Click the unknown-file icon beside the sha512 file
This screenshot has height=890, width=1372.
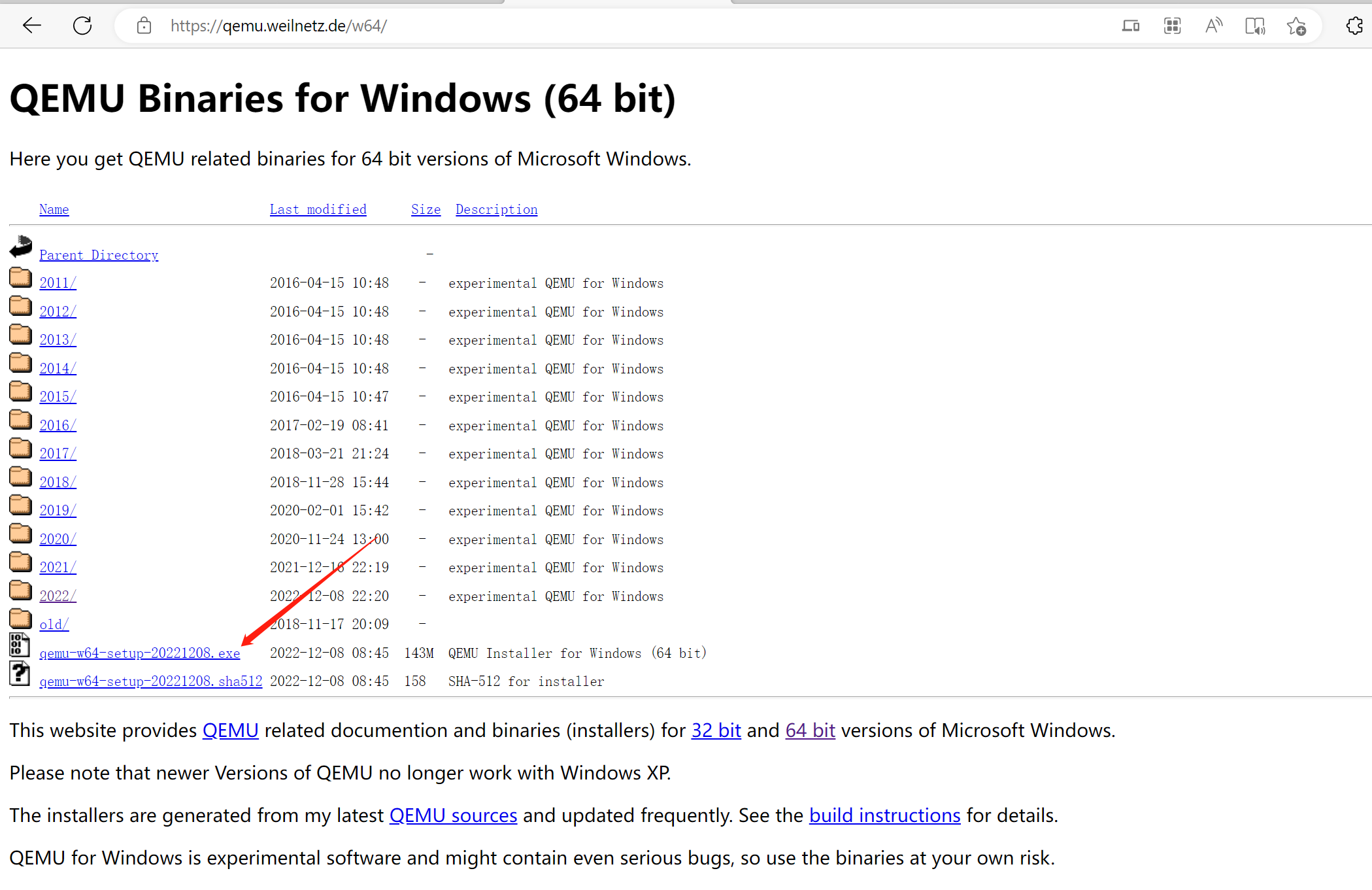(x=20, y=674)
